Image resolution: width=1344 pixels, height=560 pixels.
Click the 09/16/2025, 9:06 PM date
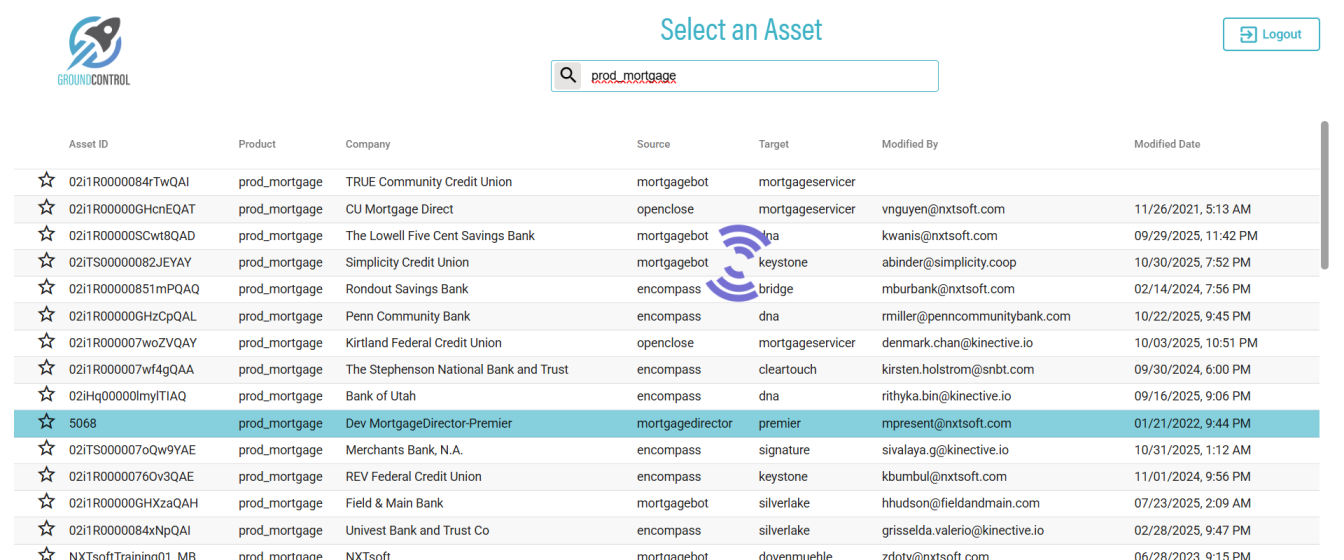[1192, 396]
